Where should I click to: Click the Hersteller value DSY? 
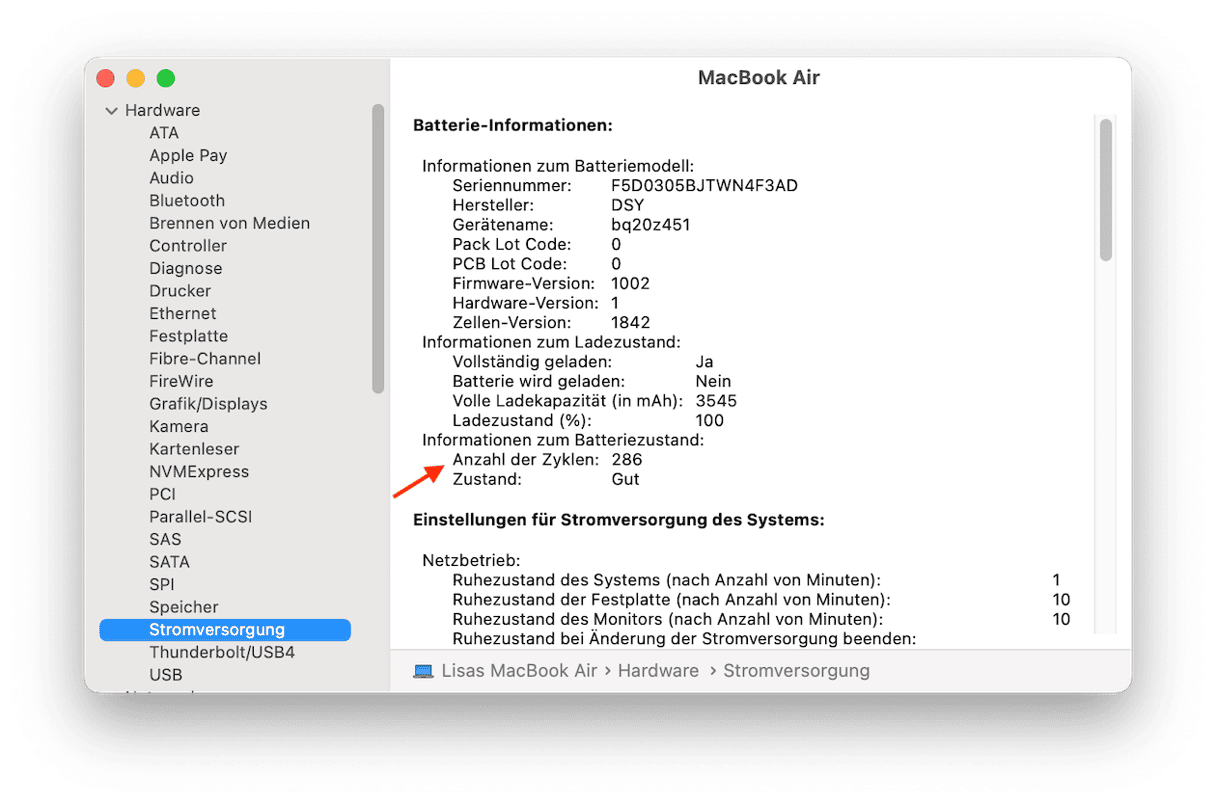click(x=628, y=205)
